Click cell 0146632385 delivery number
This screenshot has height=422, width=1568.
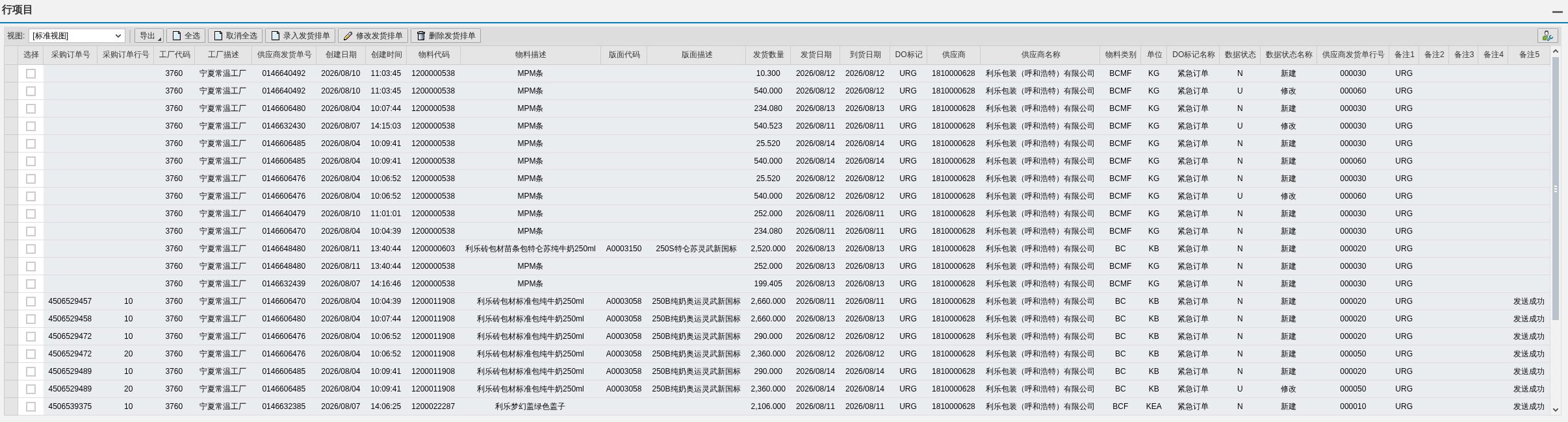pyautogui.click(x=284, y=406)
